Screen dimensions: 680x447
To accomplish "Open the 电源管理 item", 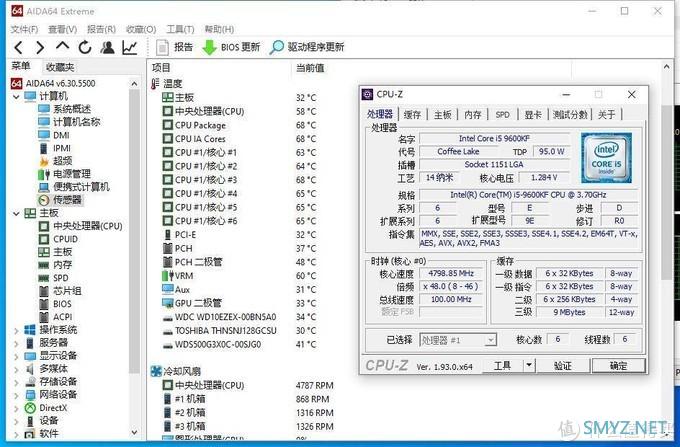I will (65, 174).
